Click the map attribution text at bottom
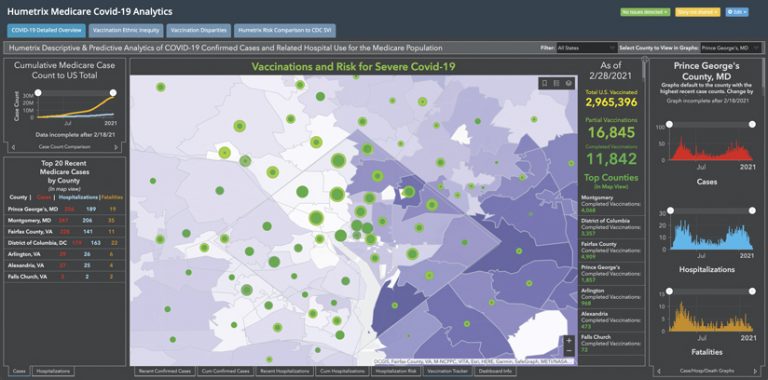Image resolution: width=768 pixels, height=380 pixels. pos(474,361)
